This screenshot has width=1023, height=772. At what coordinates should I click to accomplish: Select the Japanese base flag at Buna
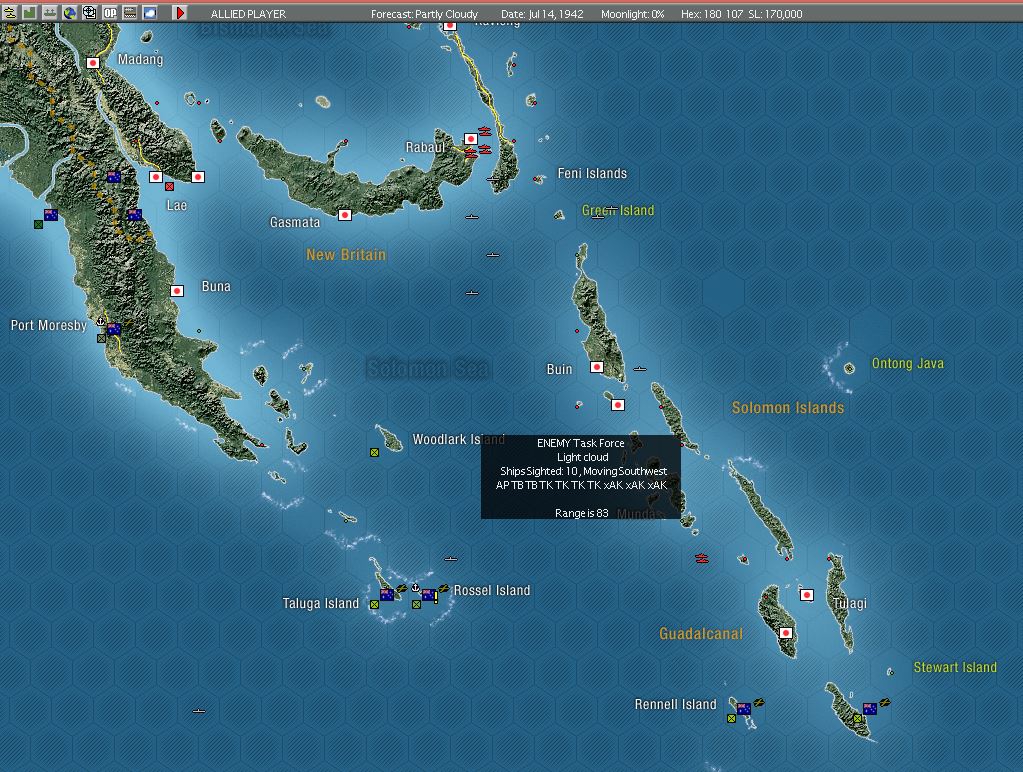point(177,290)
